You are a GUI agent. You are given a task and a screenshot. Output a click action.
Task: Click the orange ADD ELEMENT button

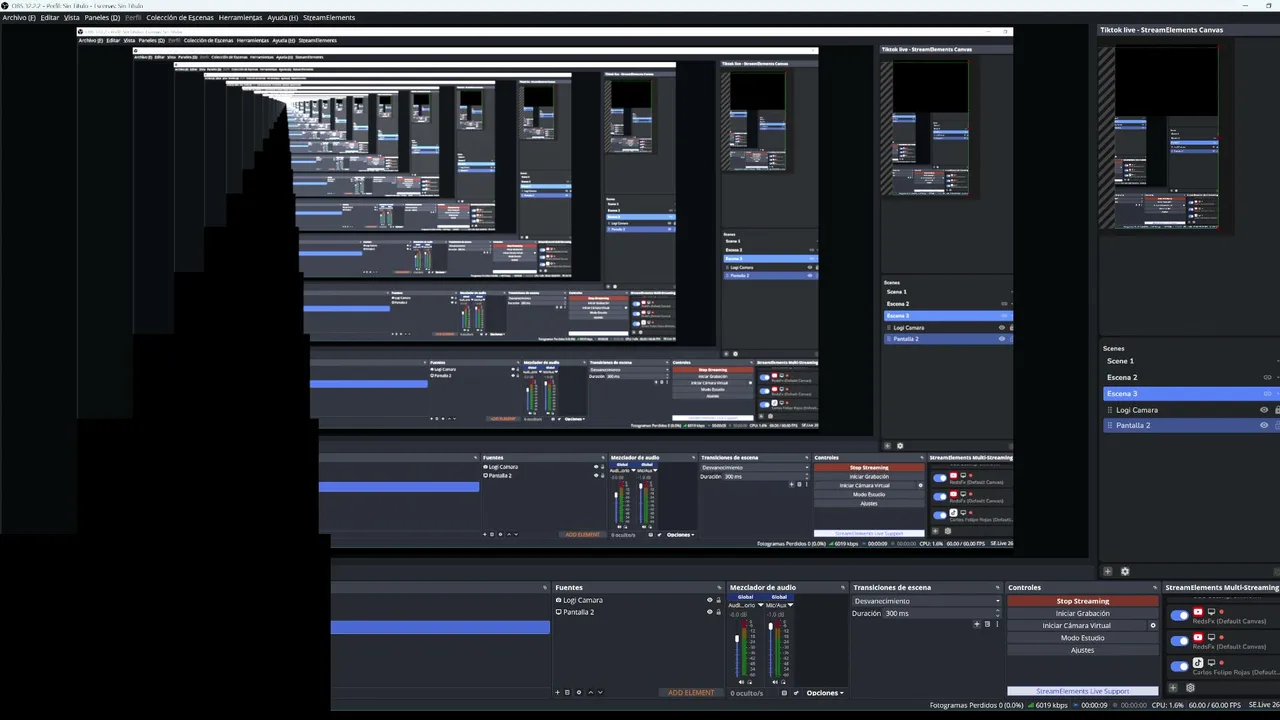[x=691, y=693]
